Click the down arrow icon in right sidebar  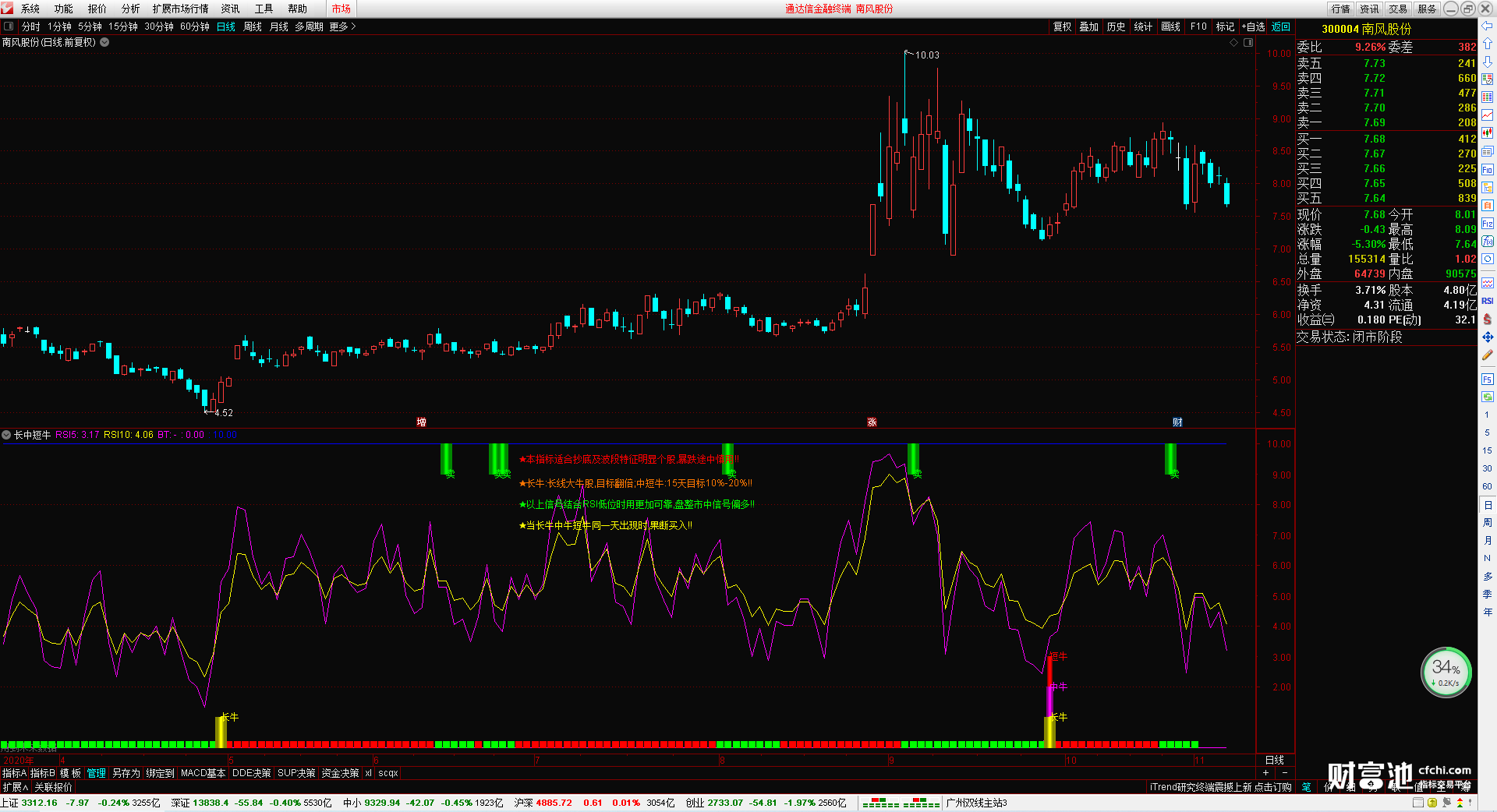pos(1488,62)
